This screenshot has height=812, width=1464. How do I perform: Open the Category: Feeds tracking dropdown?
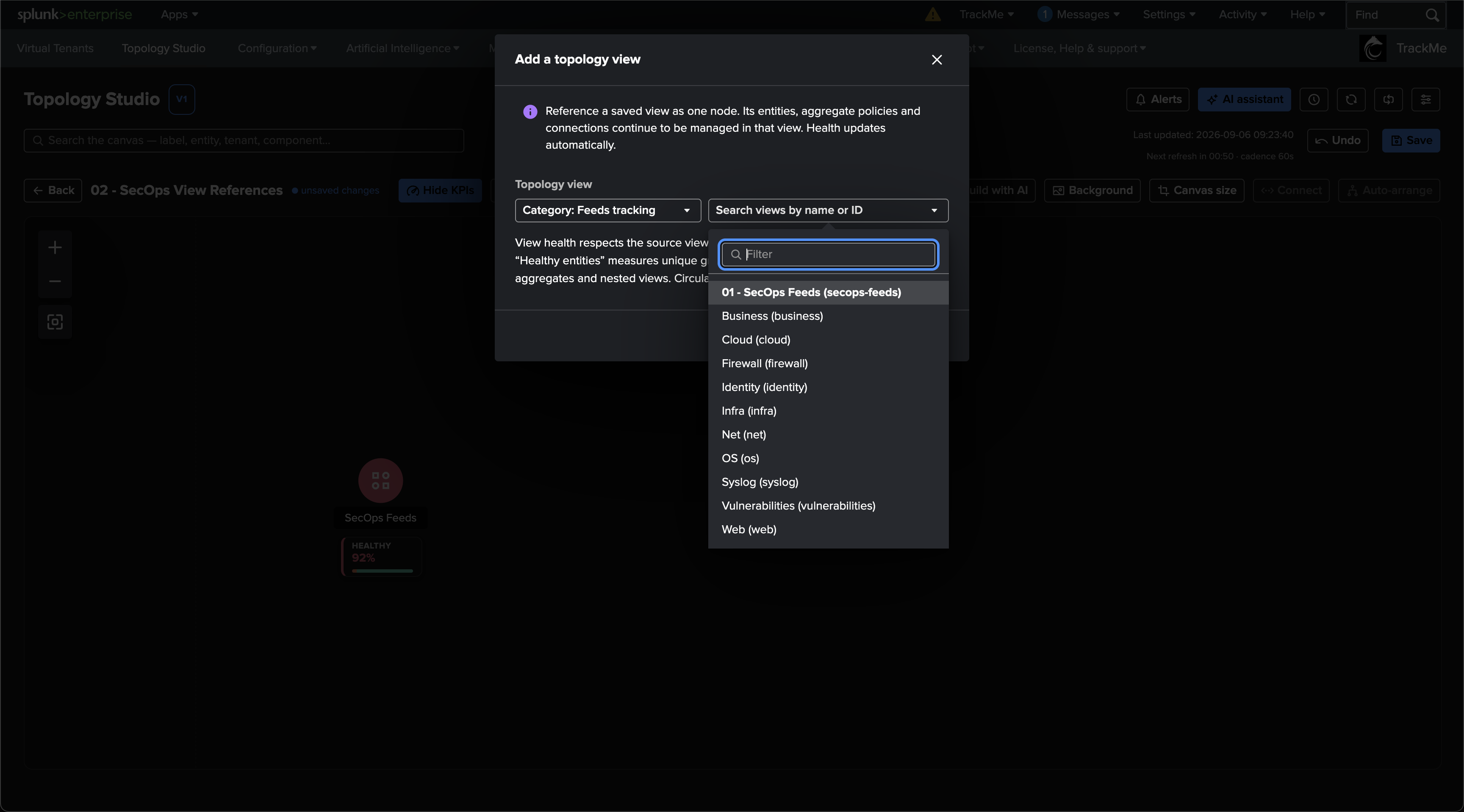click(607, 210)
